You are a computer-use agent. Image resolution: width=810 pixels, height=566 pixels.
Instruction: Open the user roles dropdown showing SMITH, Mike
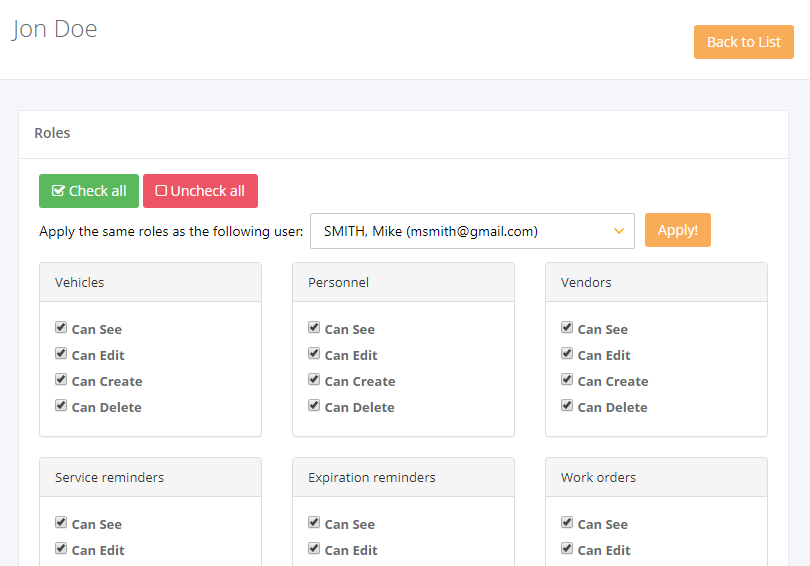(472, 231)
